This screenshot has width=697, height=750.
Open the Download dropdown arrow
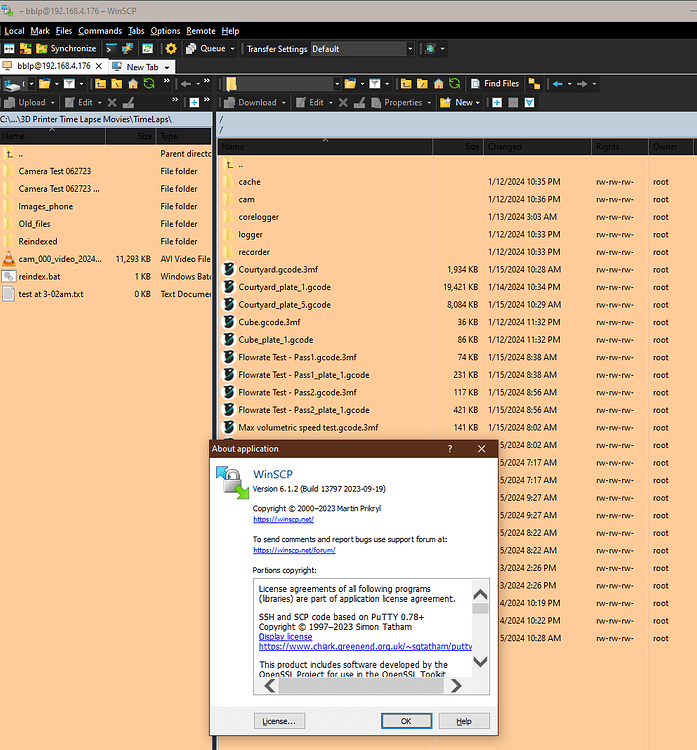284,102
